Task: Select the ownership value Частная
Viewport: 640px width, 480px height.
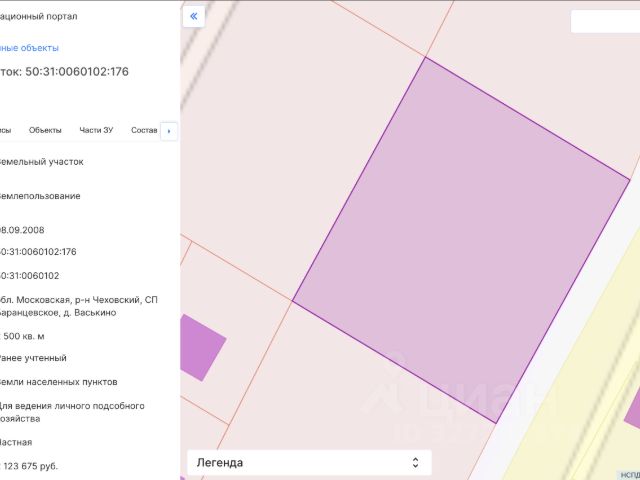Action: click(x=16, y=442)
